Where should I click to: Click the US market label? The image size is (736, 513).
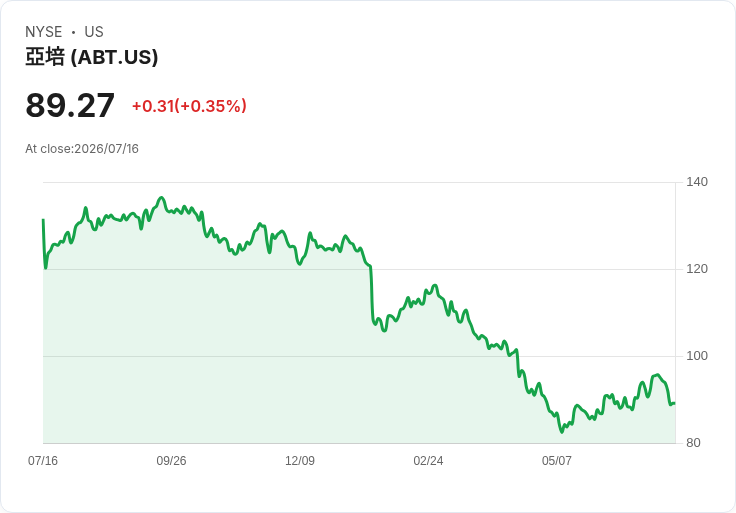pos(94,32)
